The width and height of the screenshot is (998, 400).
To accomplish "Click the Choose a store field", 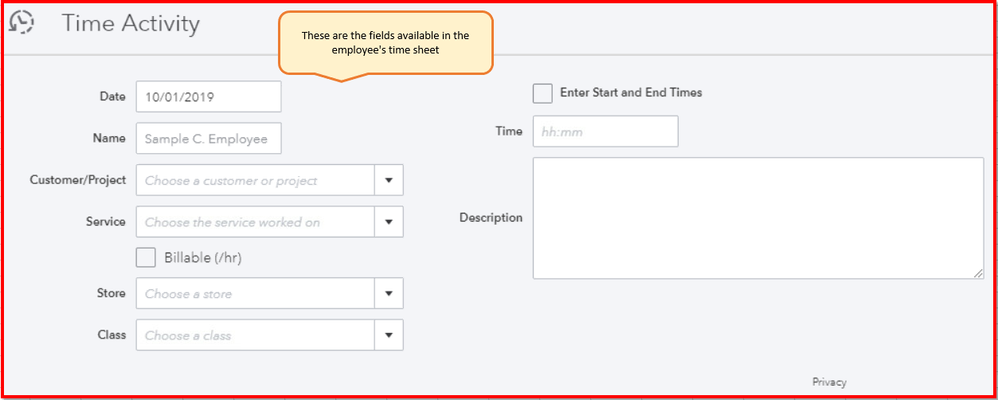I will (x=255, y=294).
